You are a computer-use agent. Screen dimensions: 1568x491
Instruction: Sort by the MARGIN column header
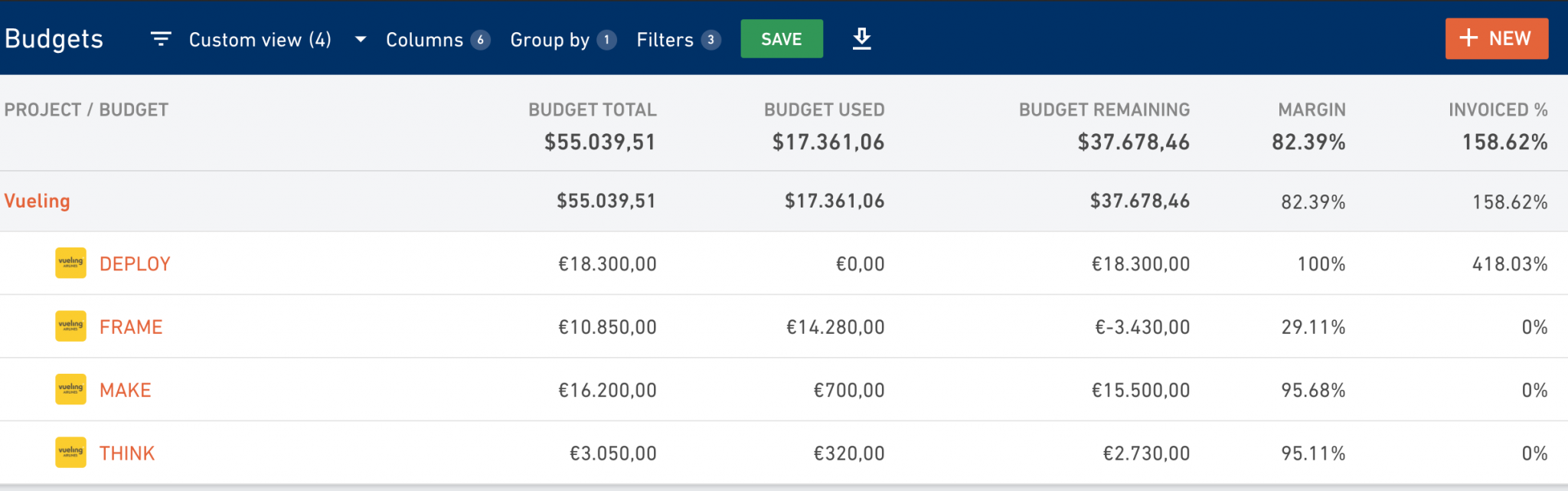[1312, 110]
